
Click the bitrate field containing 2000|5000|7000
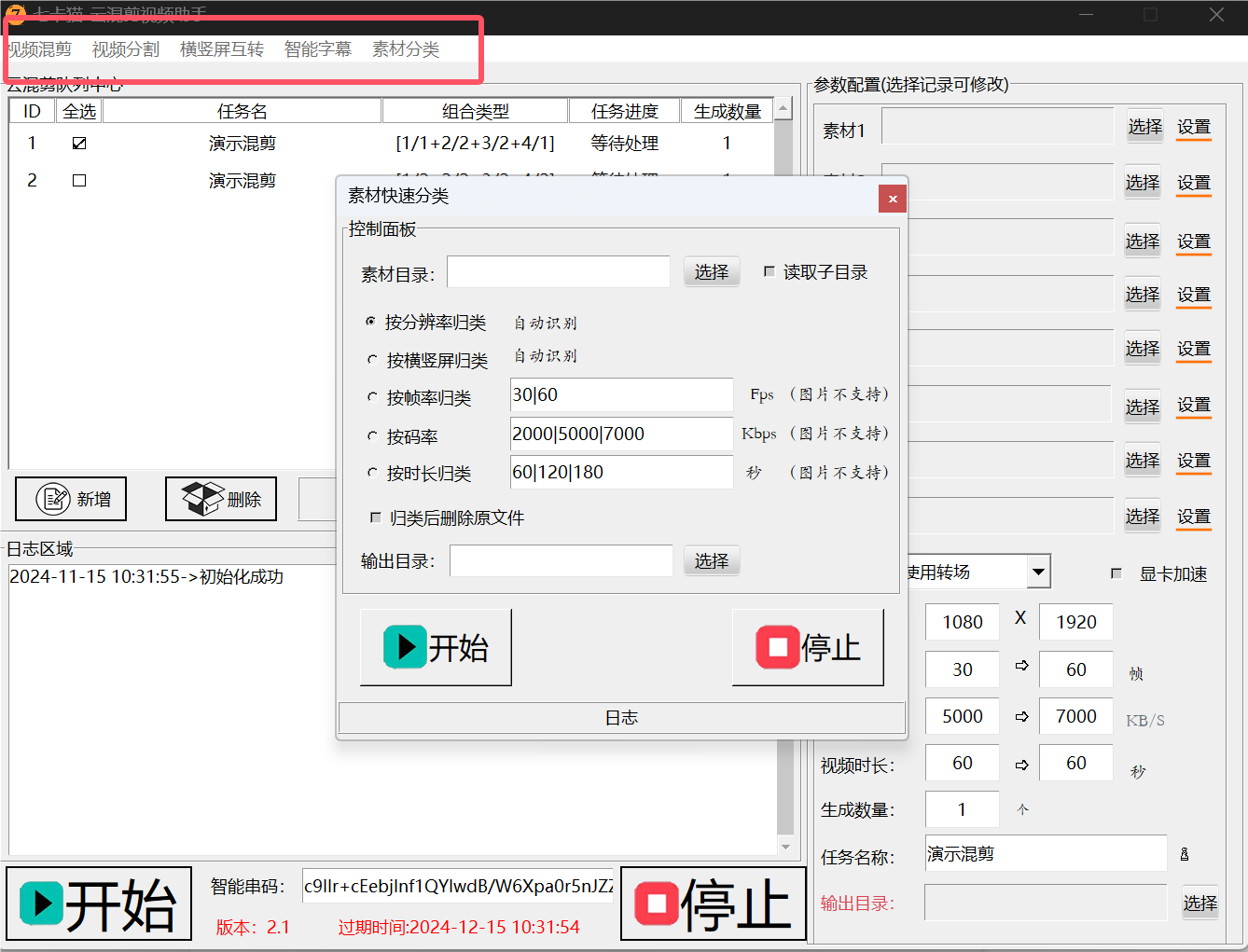tap(622, 434)
